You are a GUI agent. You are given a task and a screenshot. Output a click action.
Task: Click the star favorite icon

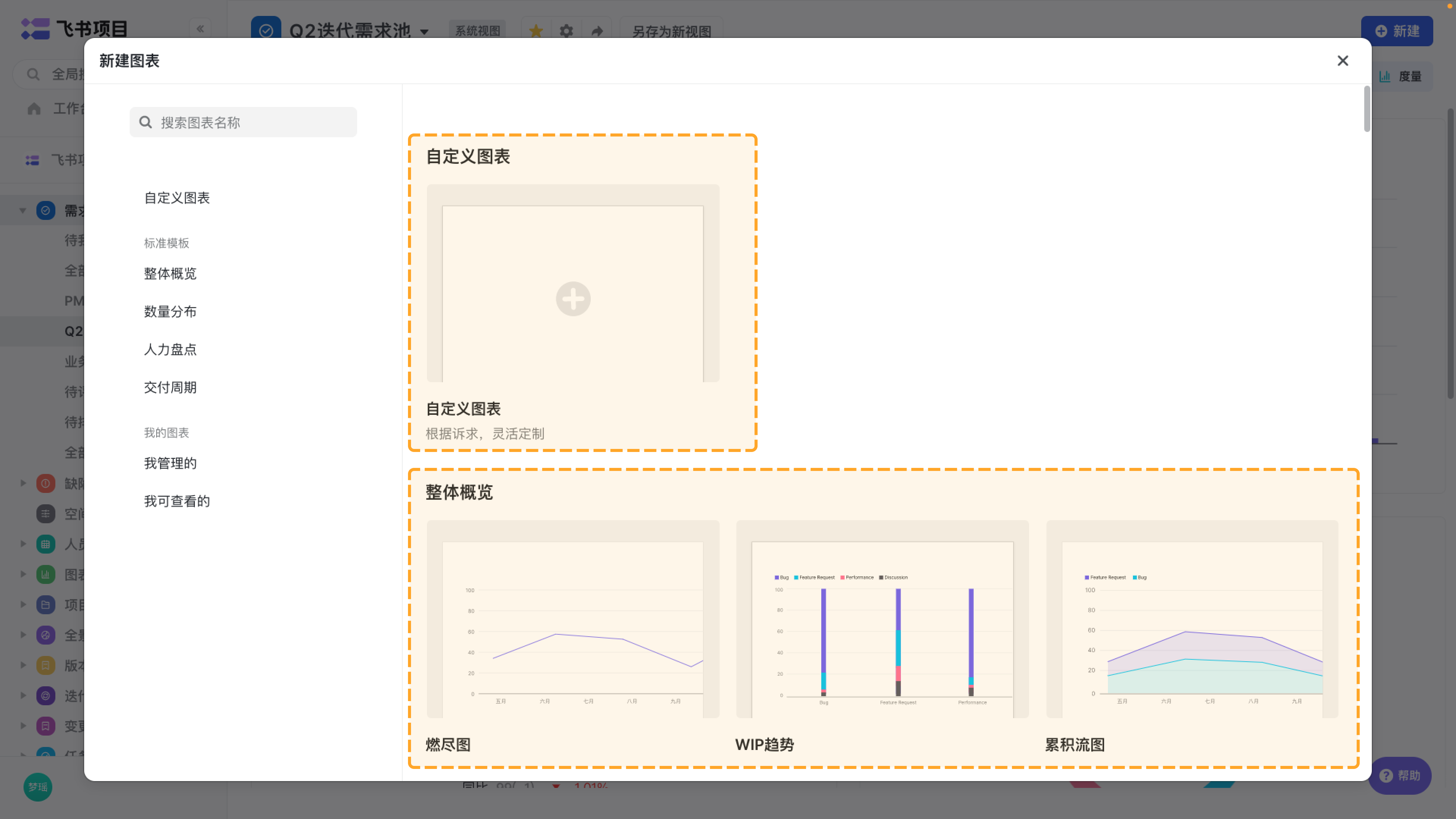point(536,31)
